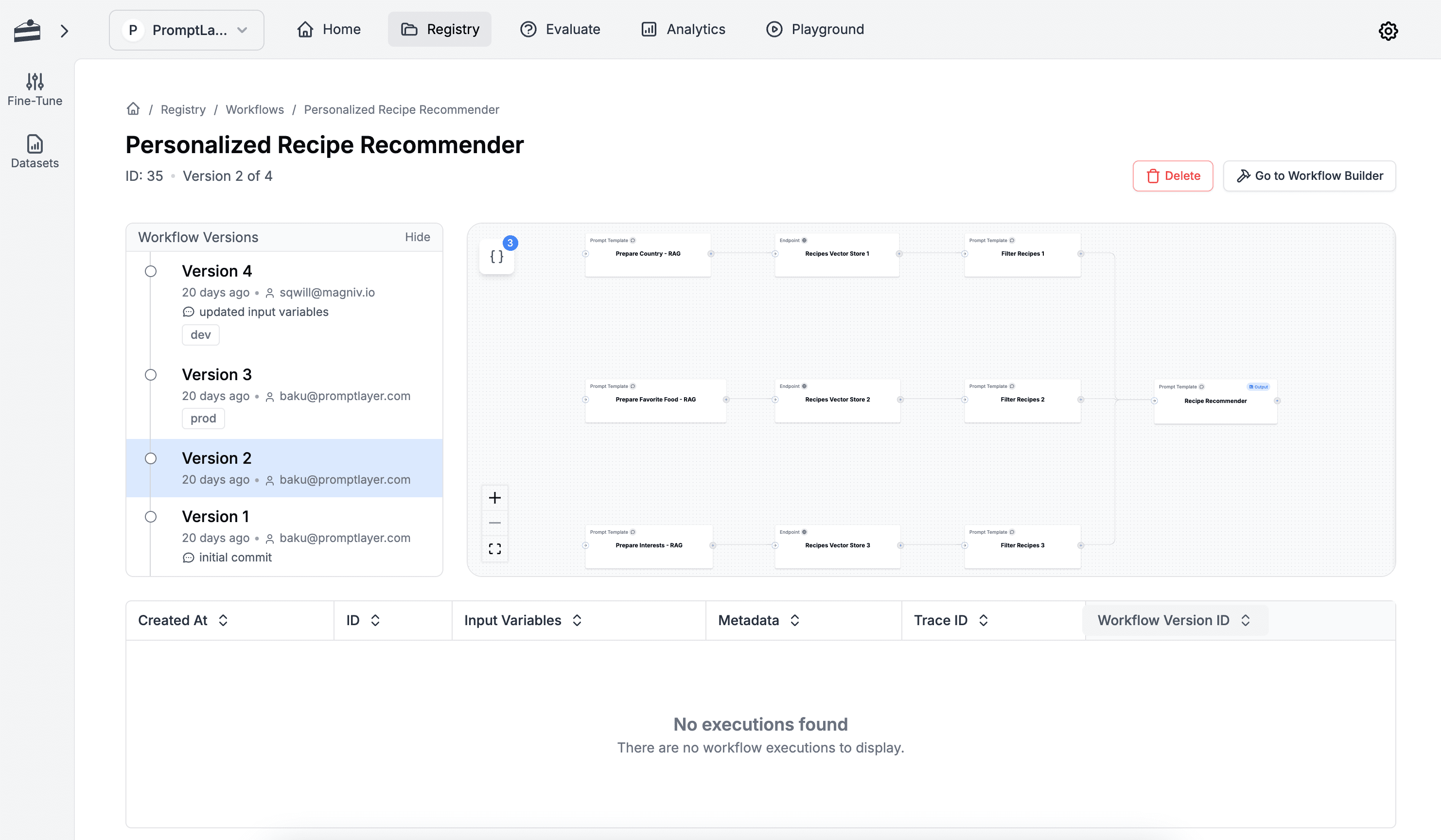Open the Fine-Tune section

tap(35, 89)
